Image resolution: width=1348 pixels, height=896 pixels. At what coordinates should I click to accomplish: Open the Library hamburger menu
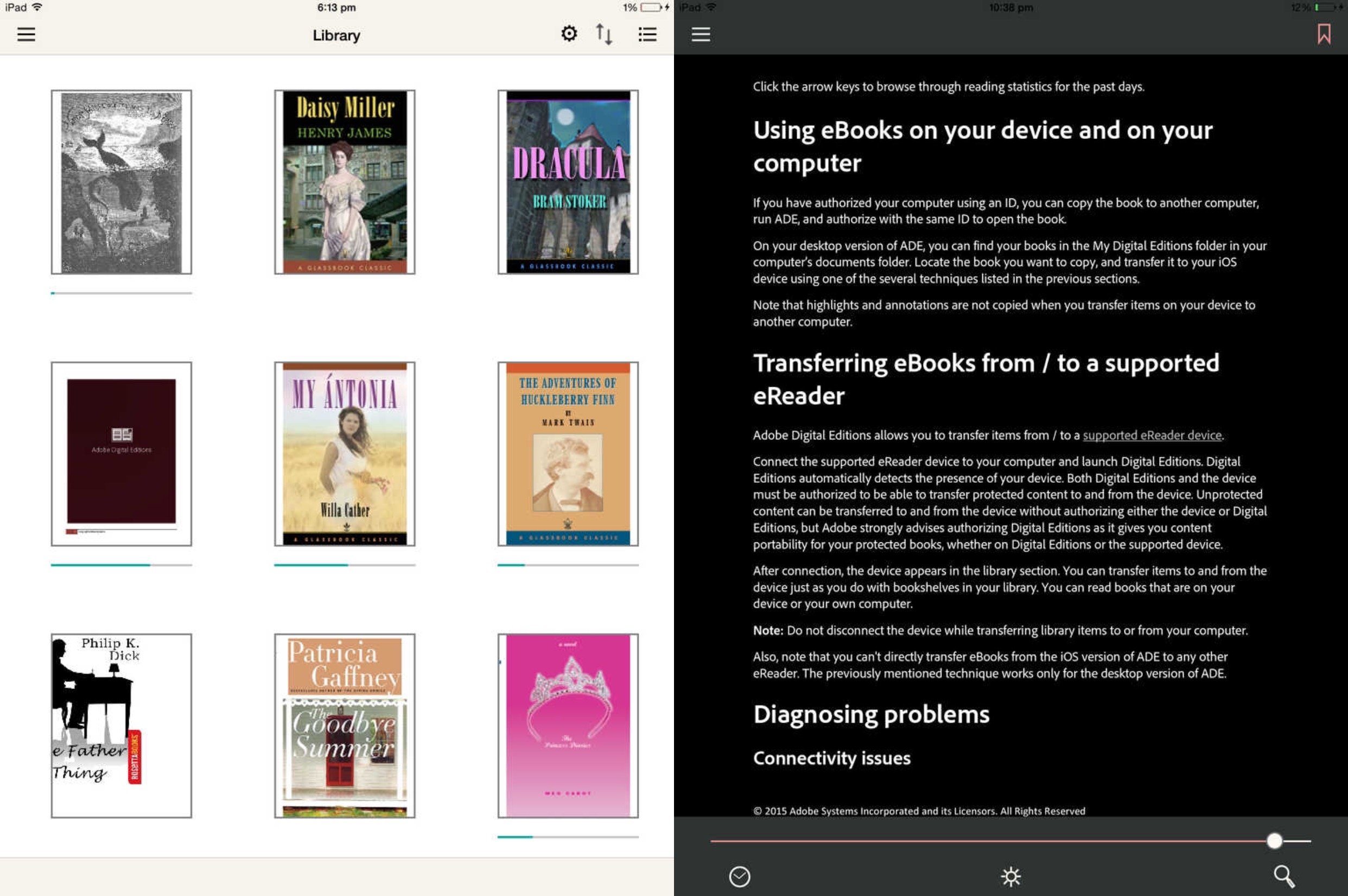[x=26, y=34]
